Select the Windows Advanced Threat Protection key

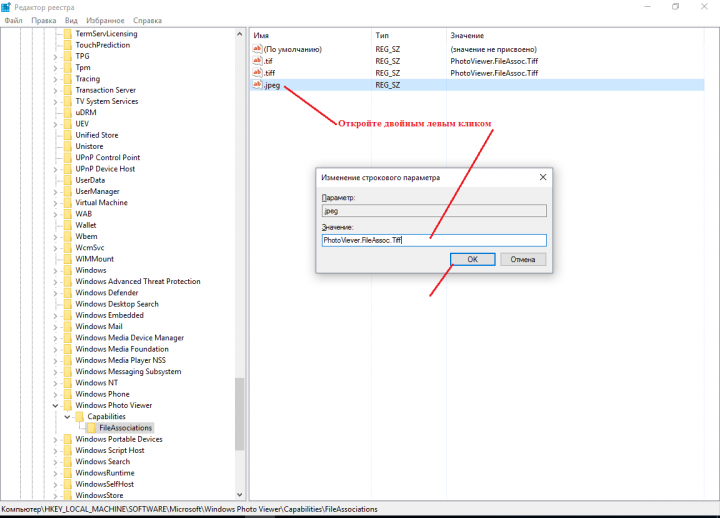[138, 281]
